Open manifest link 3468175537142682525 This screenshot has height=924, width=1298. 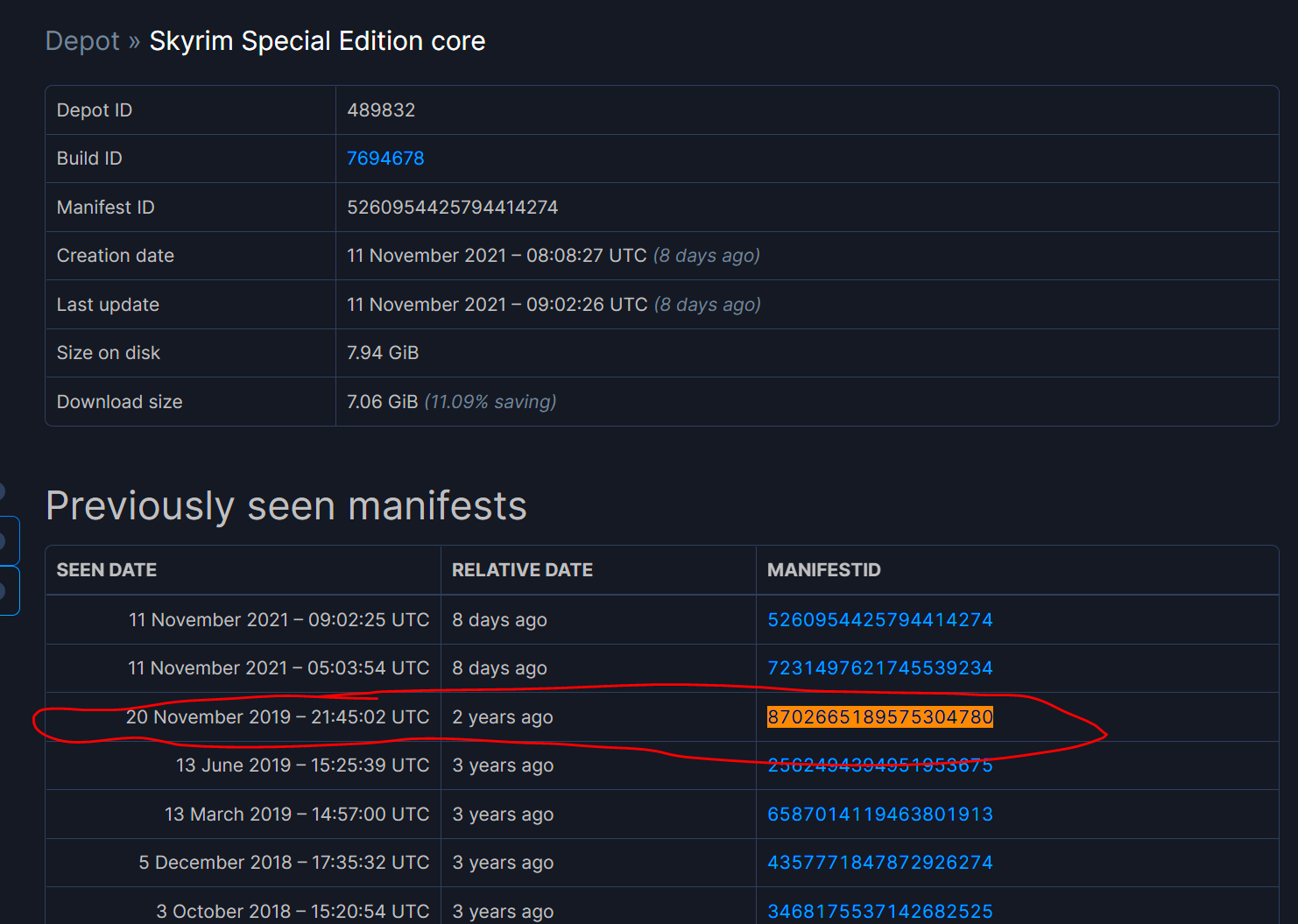click(x=880, y=912)
